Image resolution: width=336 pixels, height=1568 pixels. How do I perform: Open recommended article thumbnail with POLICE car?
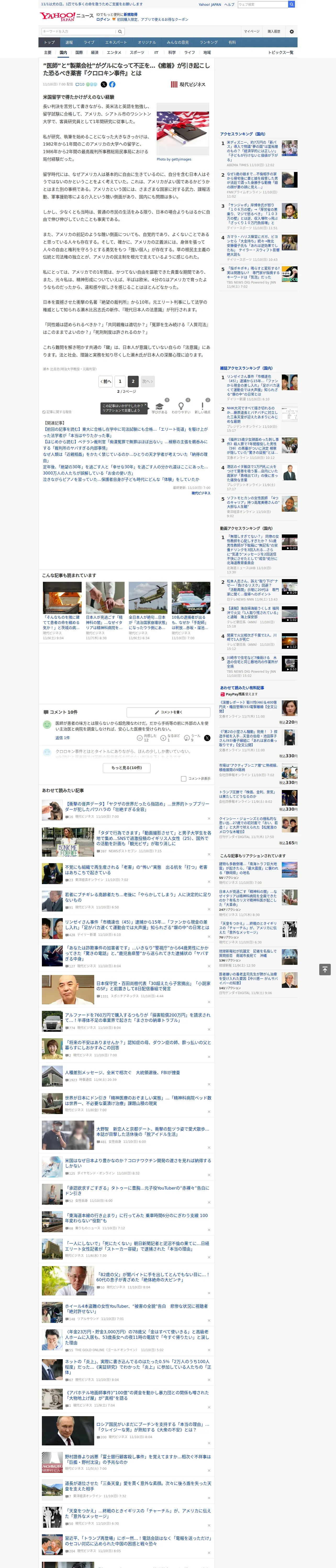coord(191,597)
